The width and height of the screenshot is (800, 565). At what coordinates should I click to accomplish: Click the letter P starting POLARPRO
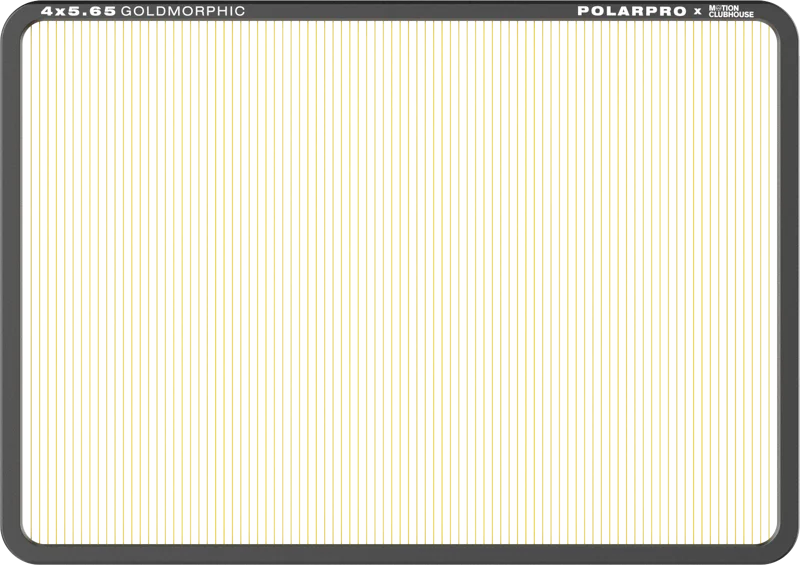pyautogui.click(x=583, y=11)
